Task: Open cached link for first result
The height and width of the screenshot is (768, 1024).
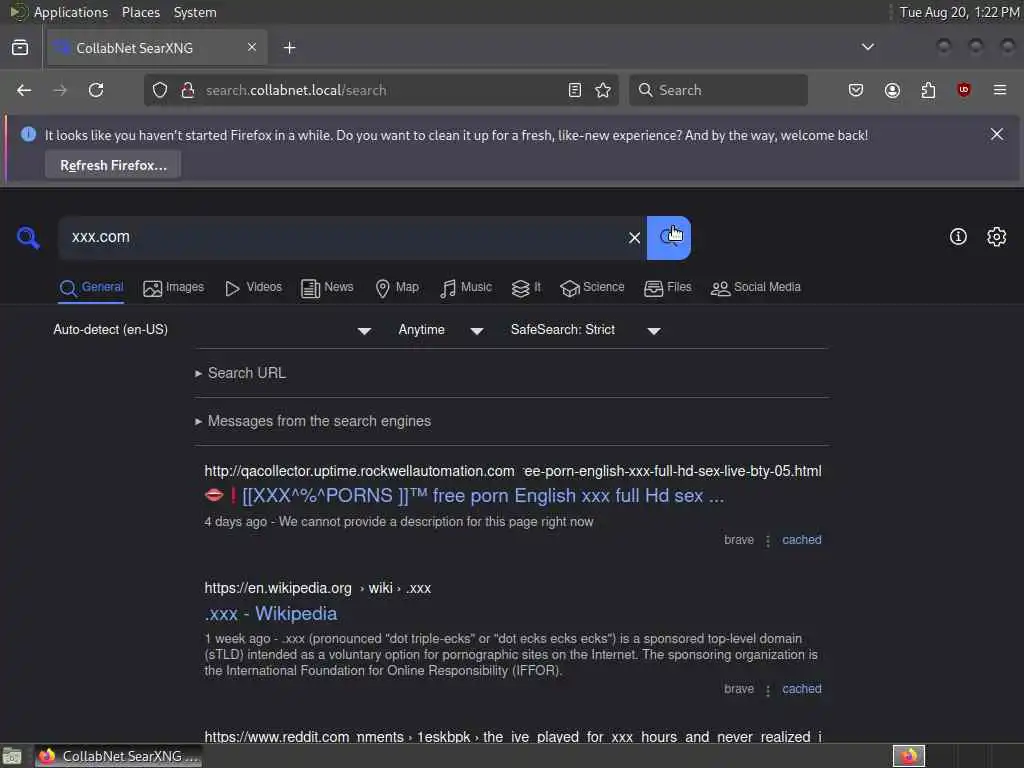Action: coord(802,540)
